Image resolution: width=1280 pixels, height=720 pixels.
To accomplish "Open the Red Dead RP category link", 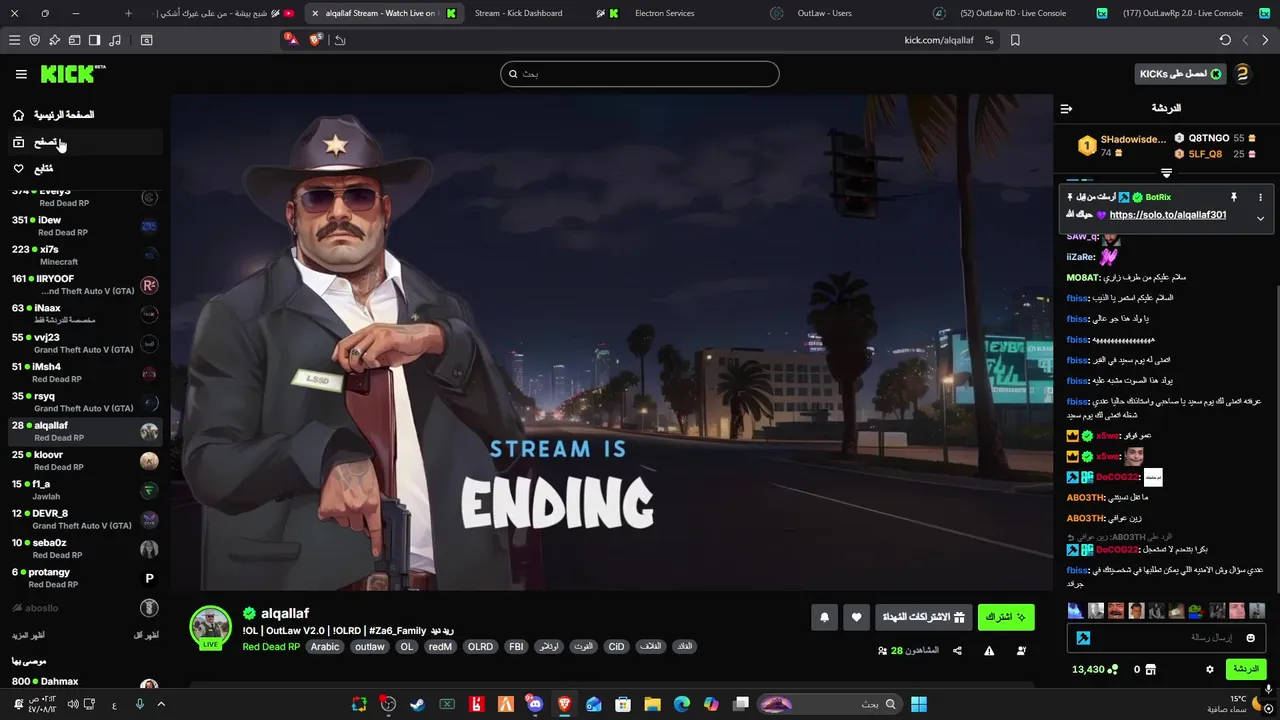I will coord(271,647).
